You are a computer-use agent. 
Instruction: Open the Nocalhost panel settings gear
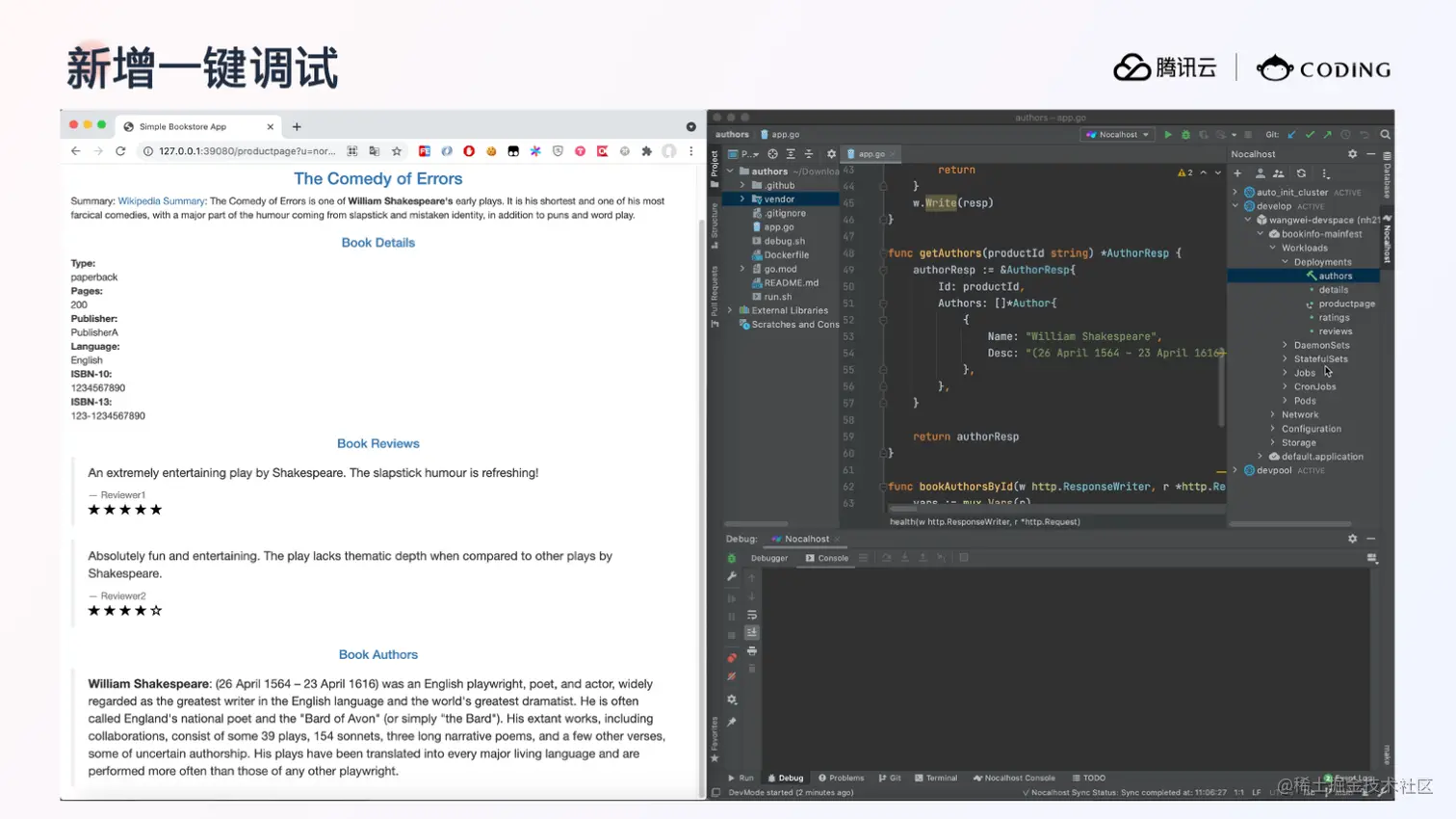point(1352,154)
